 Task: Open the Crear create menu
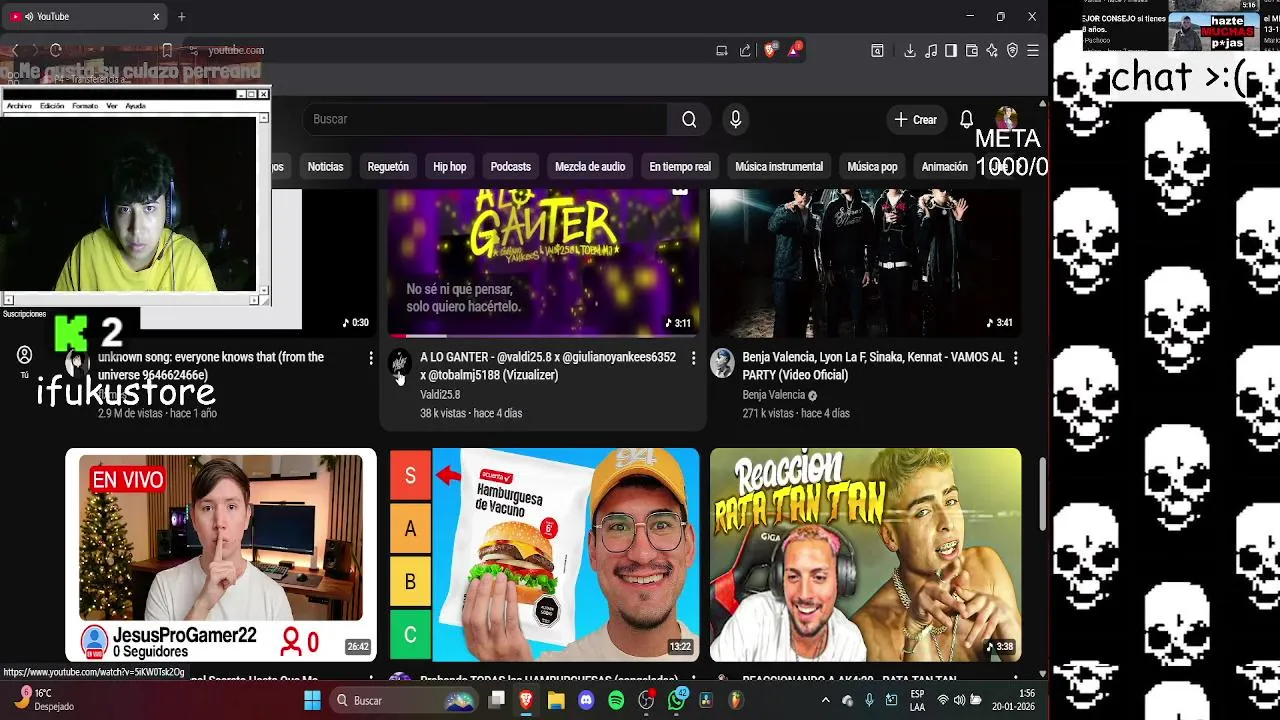click(x=916, y=119)
